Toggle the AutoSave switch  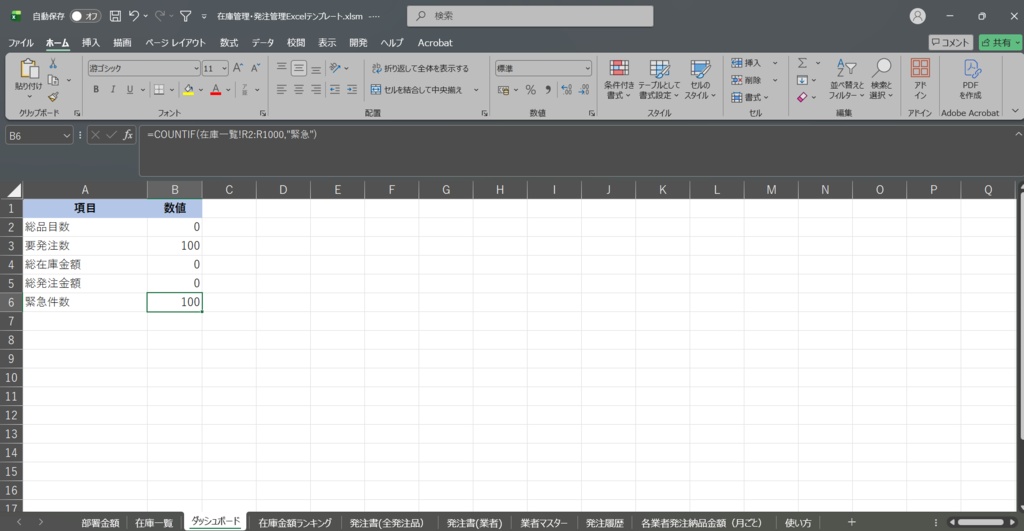[86, 16]
